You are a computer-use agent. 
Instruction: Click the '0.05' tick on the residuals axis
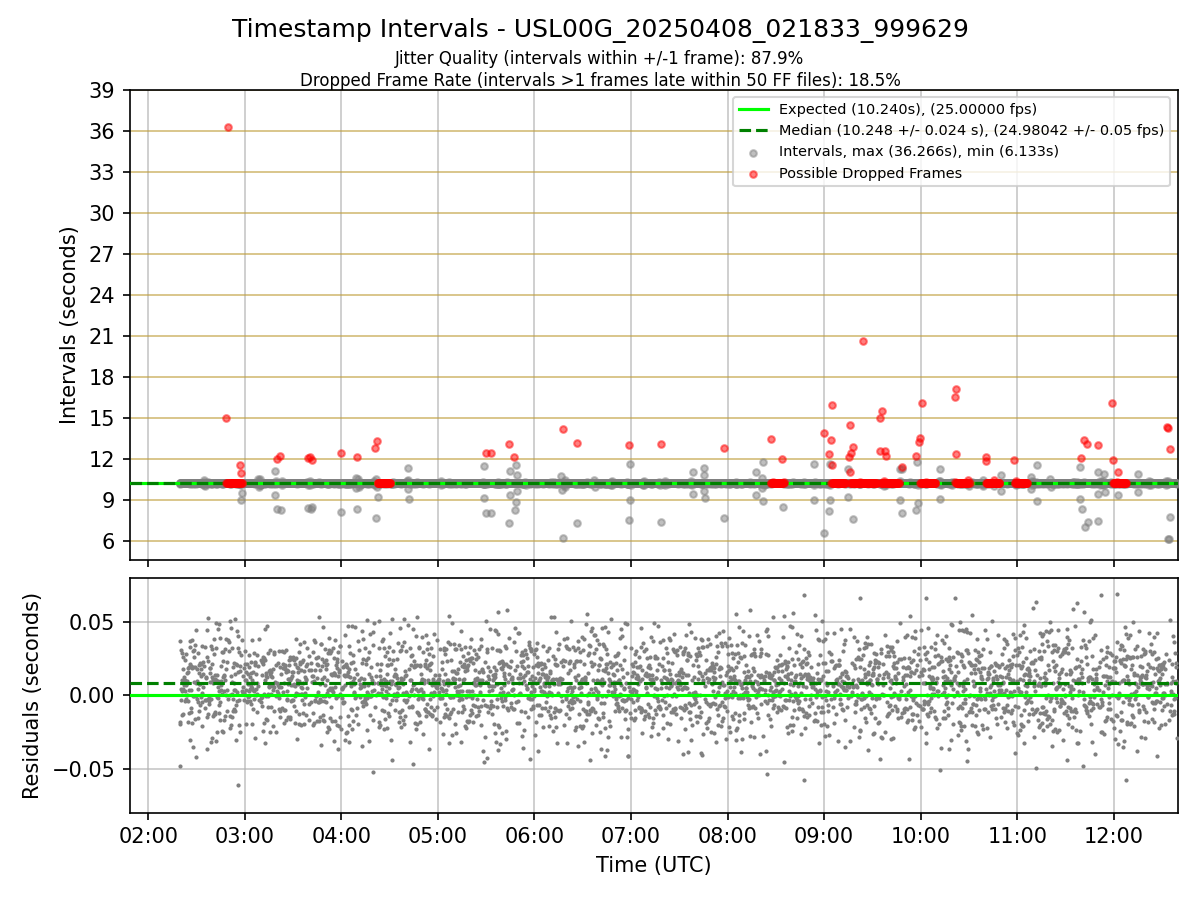(93, 622)
